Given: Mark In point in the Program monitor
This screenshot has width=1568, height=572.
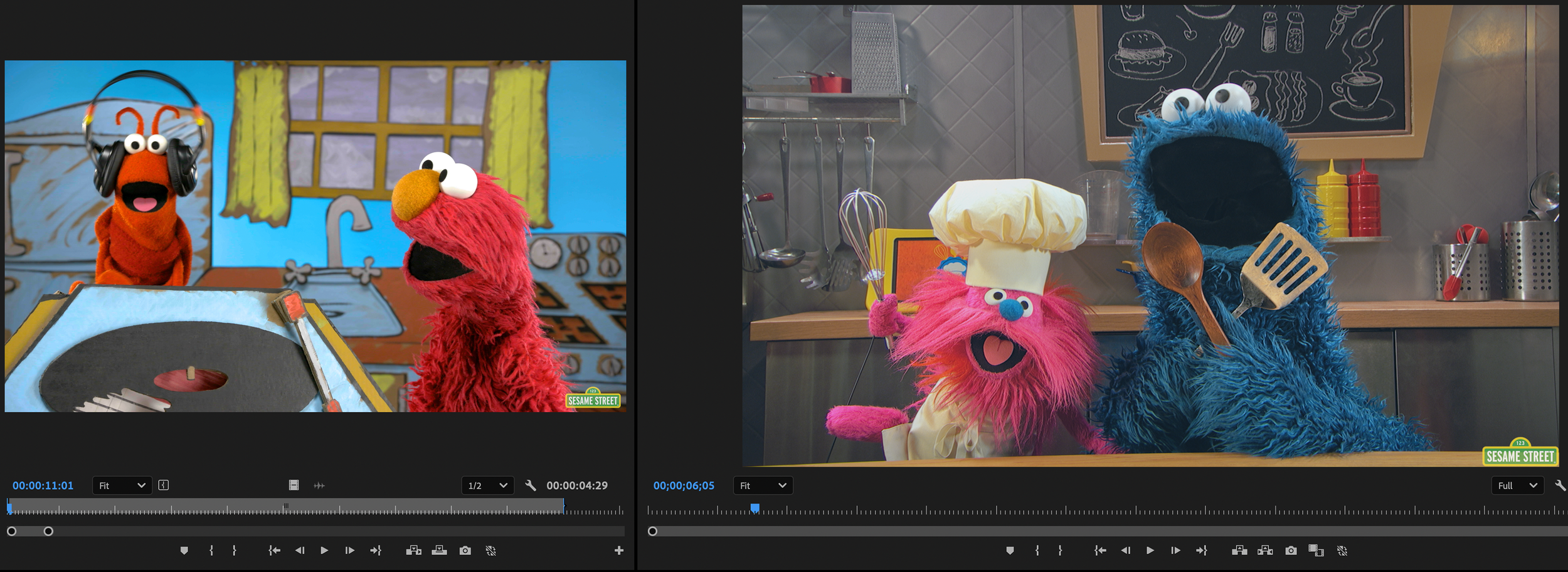Looking at the screenshot, I should pos(1037,551).
